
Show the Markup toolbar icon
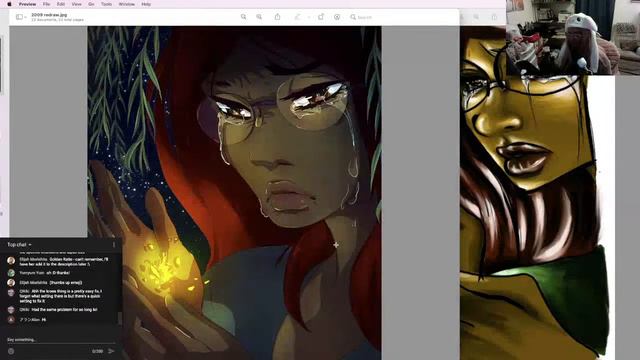click(x=337, y=17)
